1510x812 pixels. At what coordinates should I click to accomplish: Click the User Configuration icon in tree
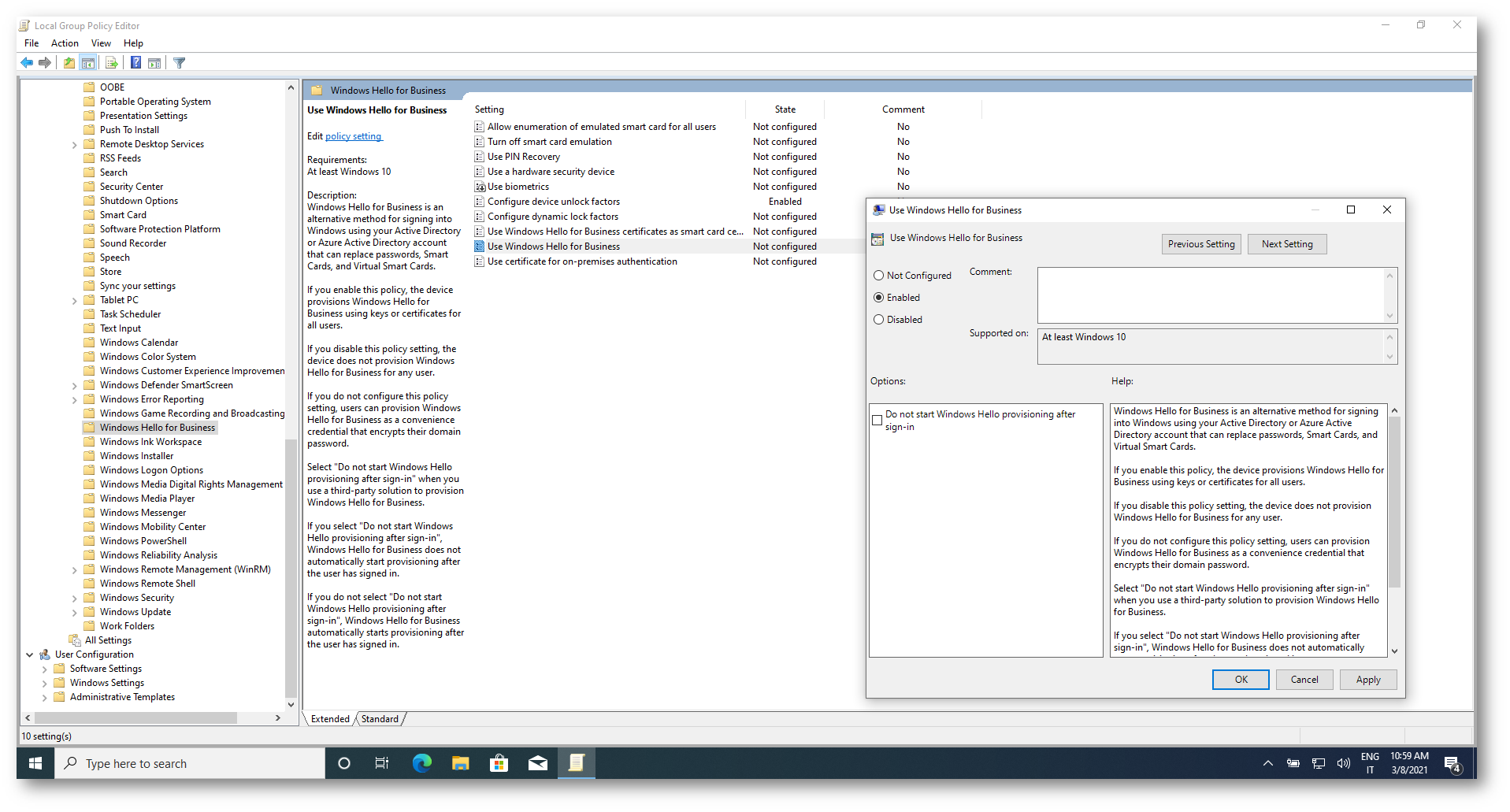coord(45,654)
